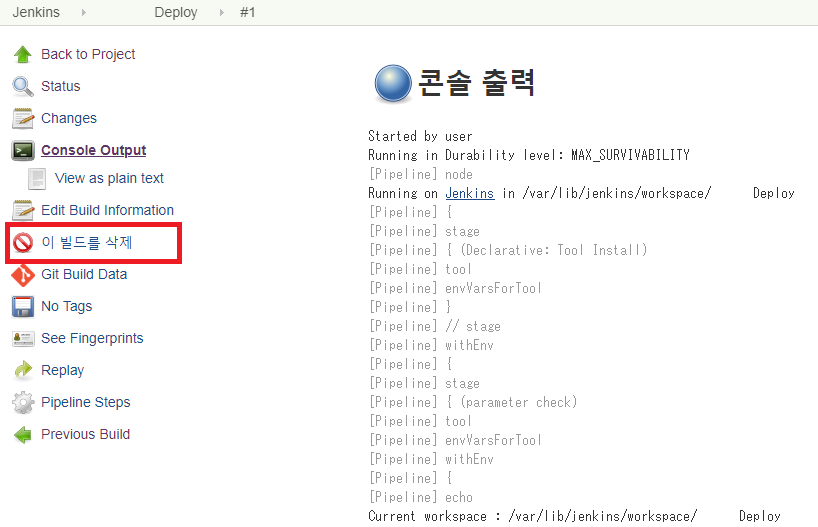This screenshot has width=818, height=527.
Task: View the Changes link
Action: coord(69,118)
